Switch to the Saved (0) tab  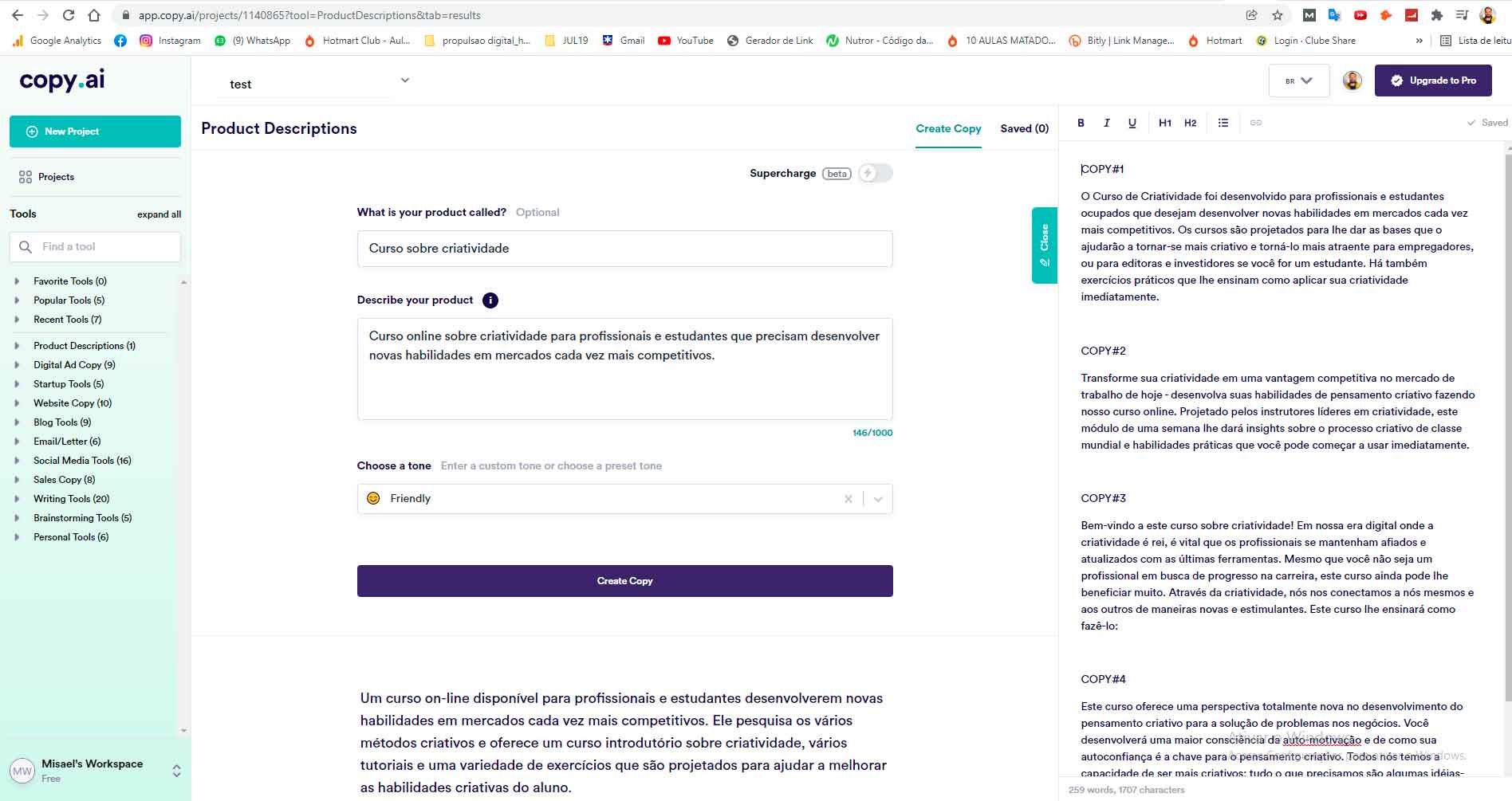(x=1024, y=128)
